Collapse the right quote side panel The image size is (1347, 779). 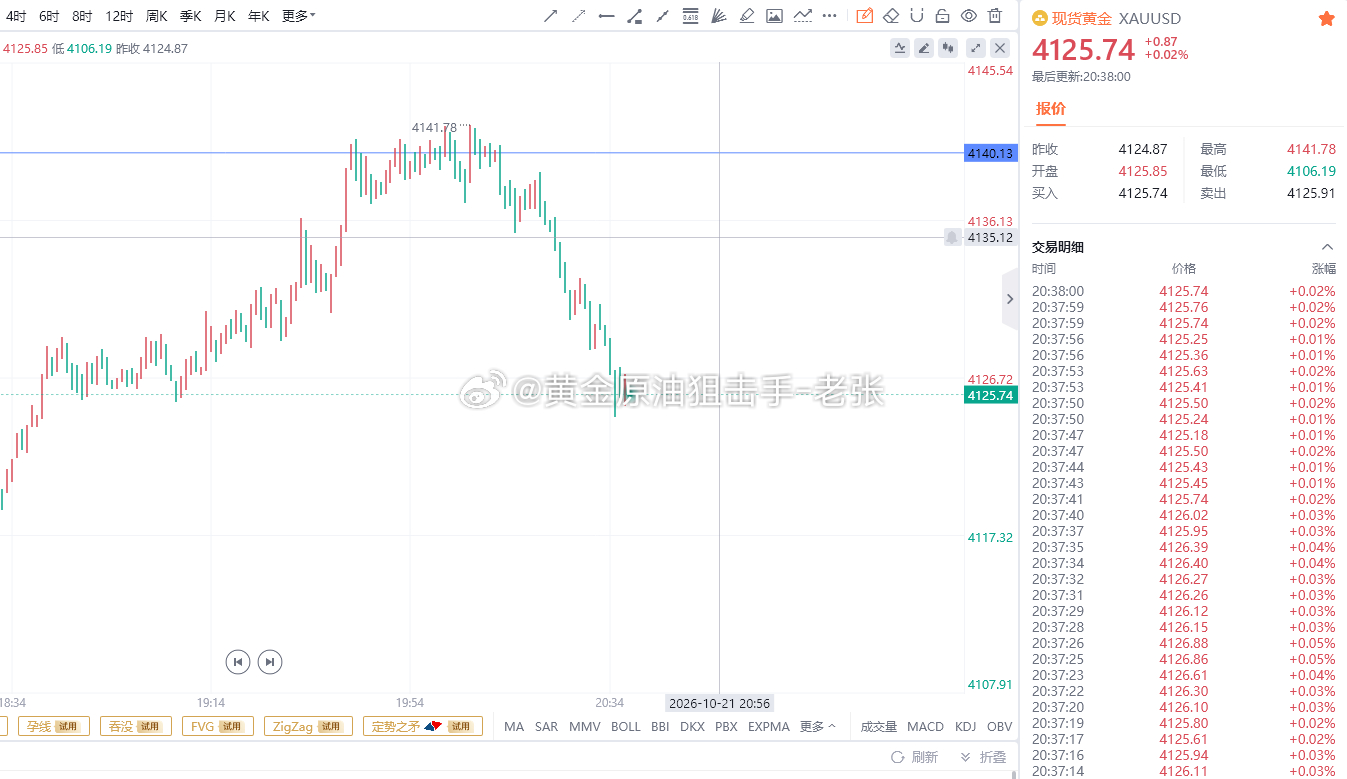coord(1009,299)
